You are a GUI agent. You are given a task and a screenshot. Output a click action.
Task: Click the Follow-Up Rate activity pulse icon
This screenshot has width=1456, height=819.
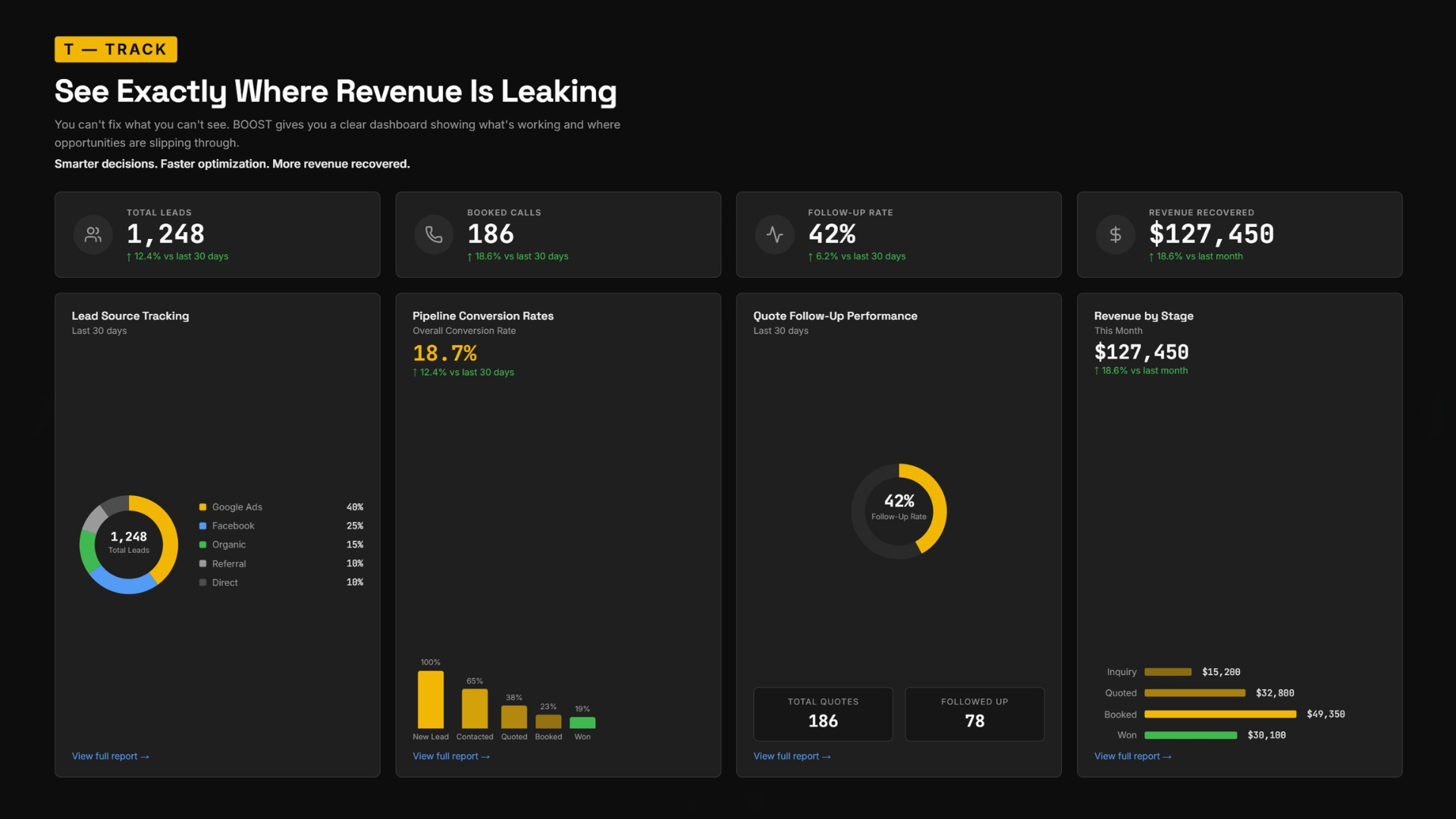pyautogui.click(x=774, y=234)
